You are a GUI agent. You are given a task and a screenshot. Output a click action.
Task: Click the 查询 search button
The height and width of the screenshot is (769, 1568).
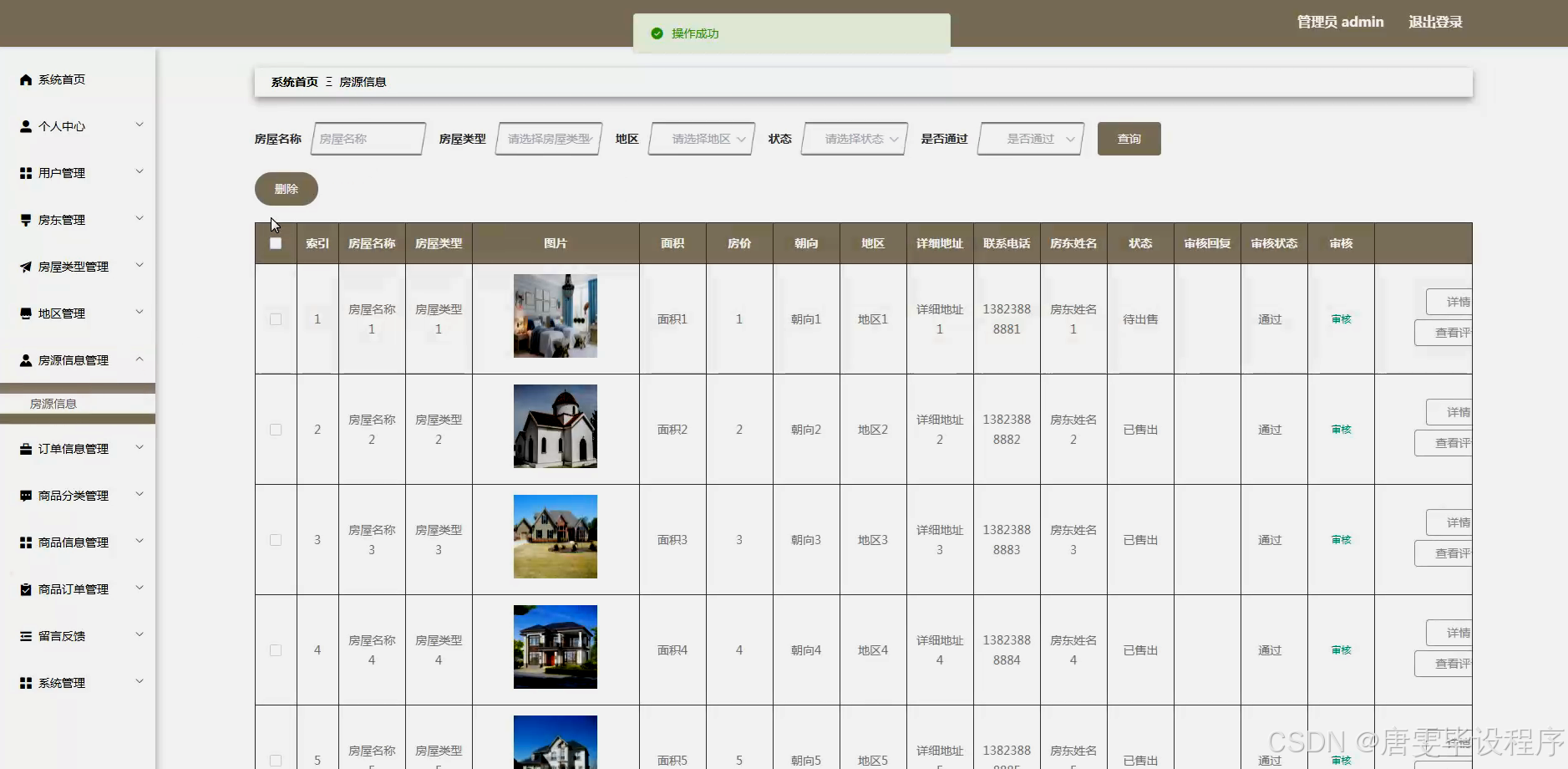click(1129, 139)
